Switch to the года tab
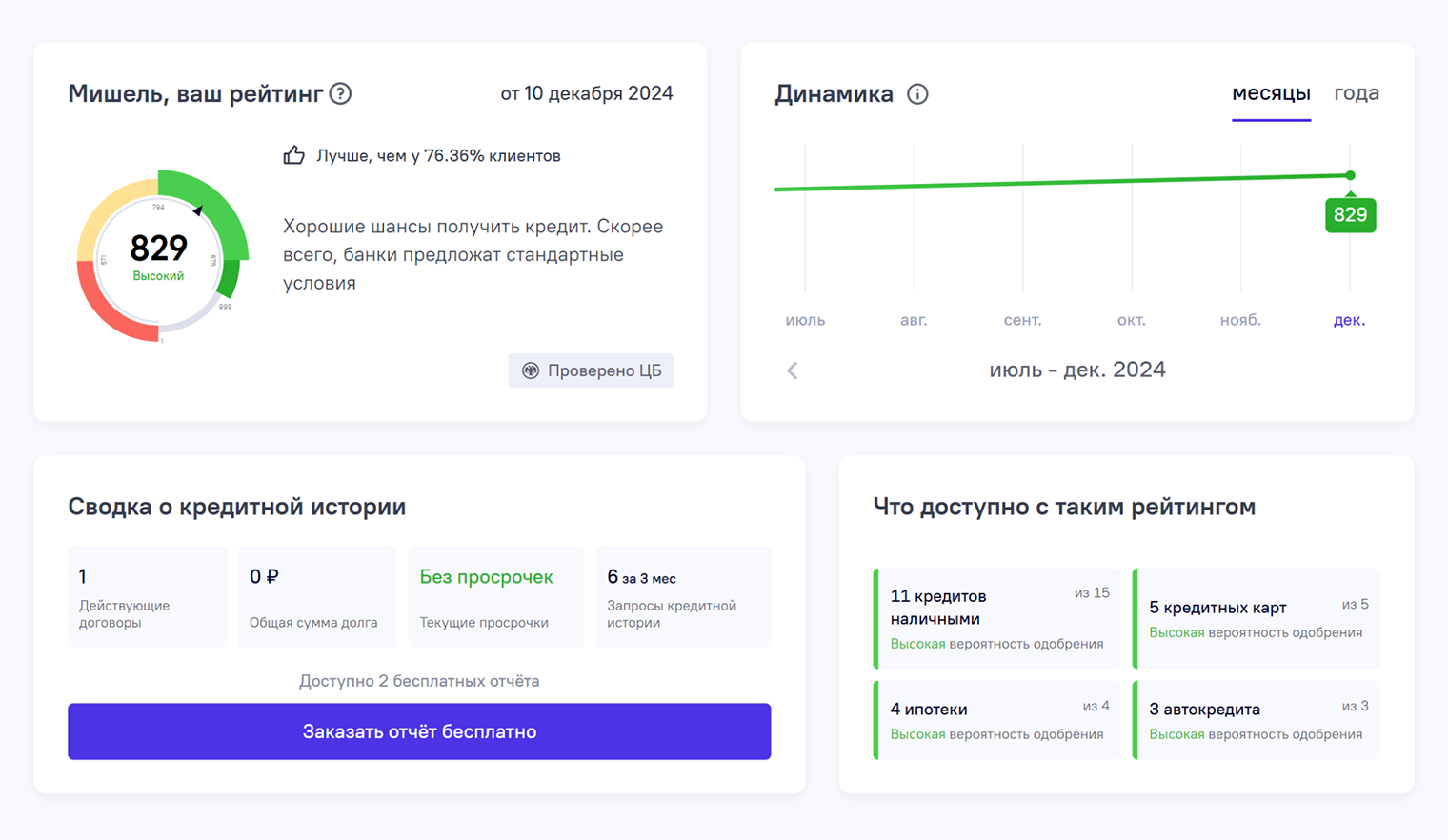The height and width of the screenshot is (840, 1448). tap(1357, 93)
